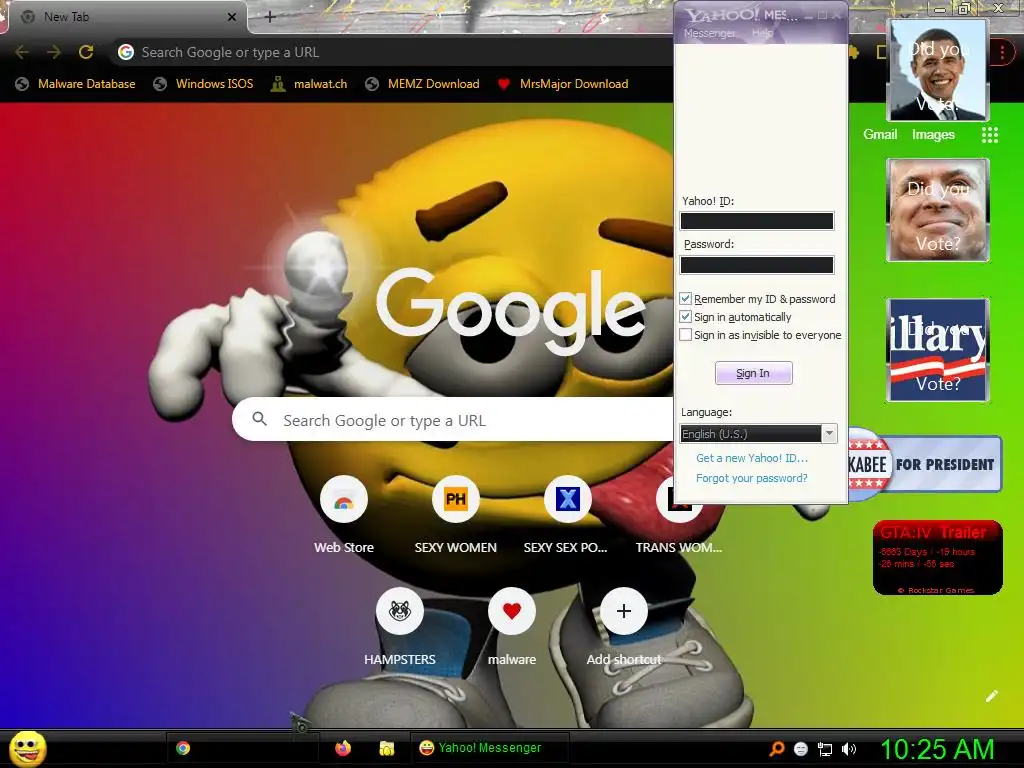Viewport: 1024px width, 768px height.
Task: Open the Windows ISOS bookmark
Action: click(x=203, y=84)
